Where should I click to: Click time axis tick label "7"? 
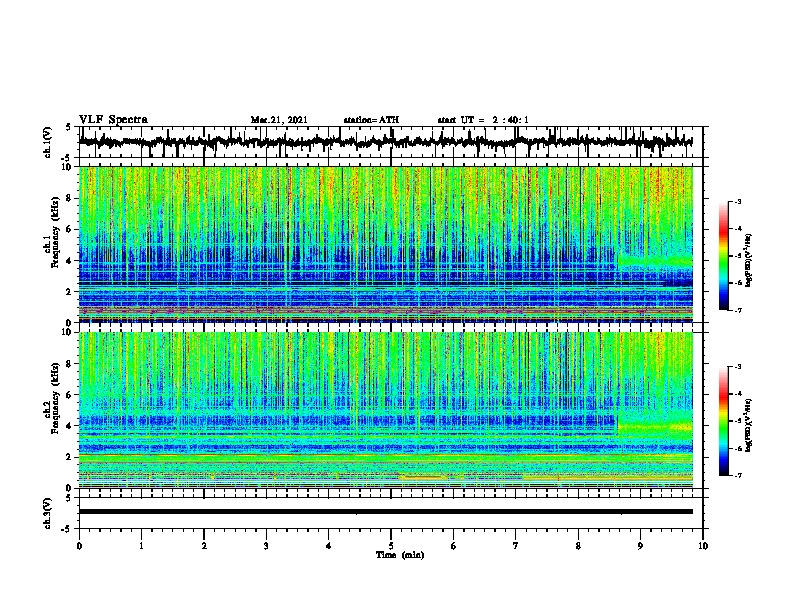tap(516, 546)
